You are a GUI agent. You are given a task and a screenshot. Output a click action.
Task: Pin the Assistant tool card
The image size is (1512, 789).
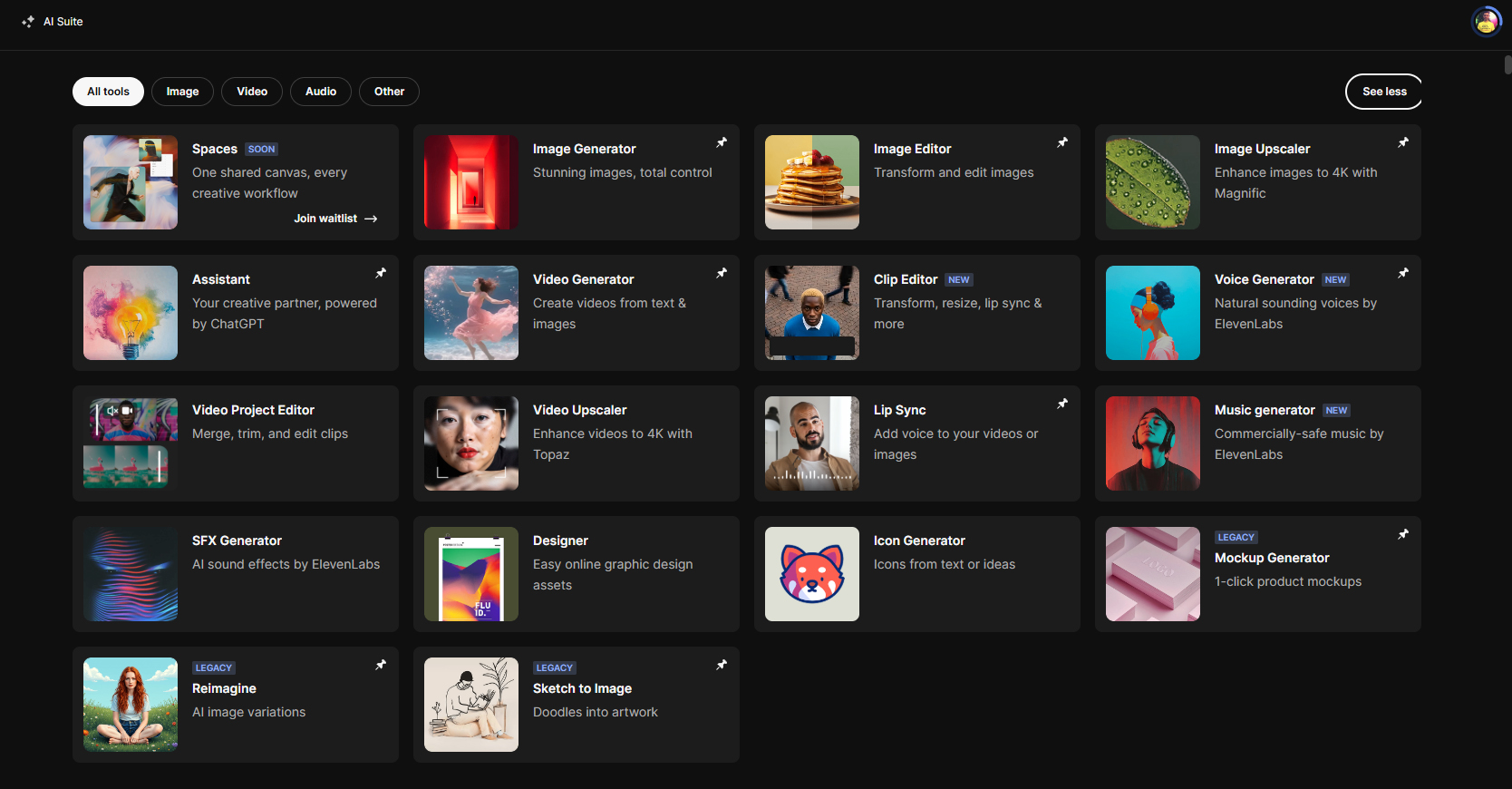[381, 273]
